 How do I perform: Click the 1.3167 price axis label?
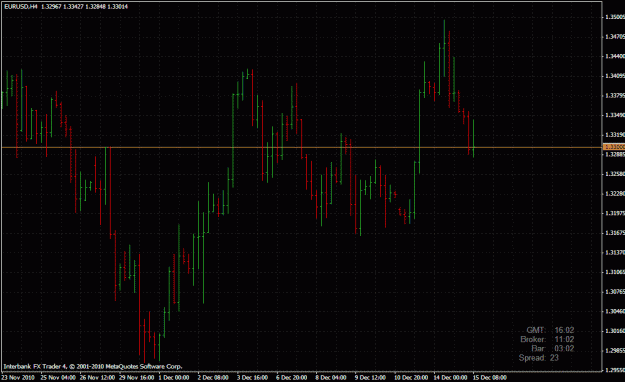(x=615, y=233)
